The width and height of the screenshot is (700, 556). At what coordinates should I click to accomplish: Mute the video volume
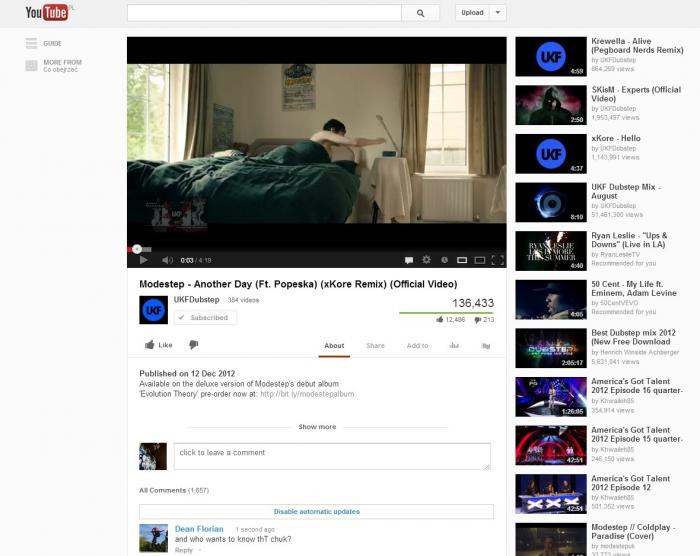(x=167, y=260)
